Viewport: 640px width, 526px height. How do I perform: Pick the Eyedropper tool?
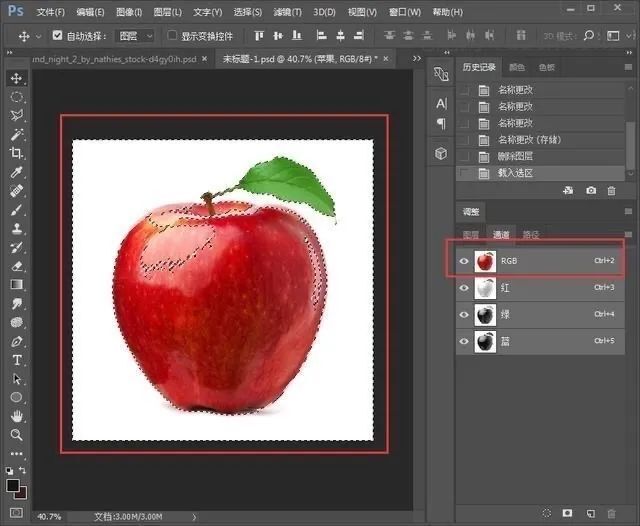17,172
